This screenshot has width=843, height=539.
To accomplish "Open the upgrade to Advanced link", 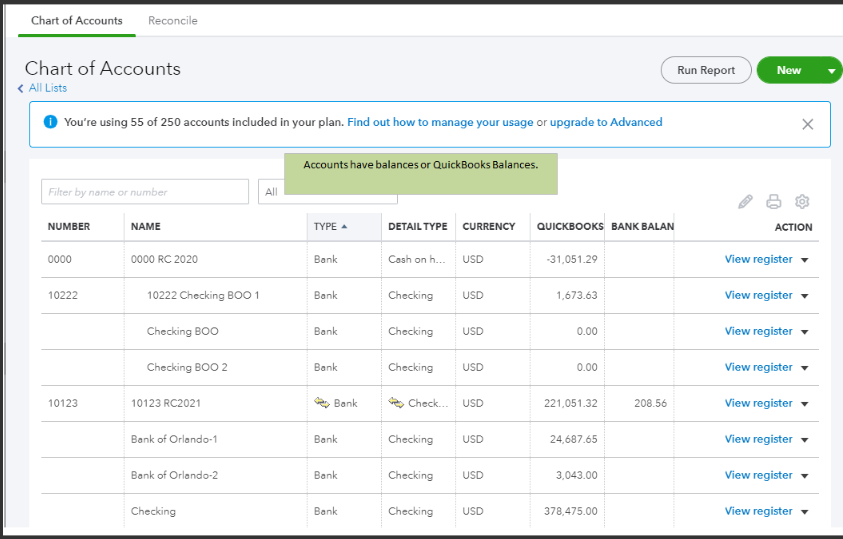I will click(x=606, y=122).
